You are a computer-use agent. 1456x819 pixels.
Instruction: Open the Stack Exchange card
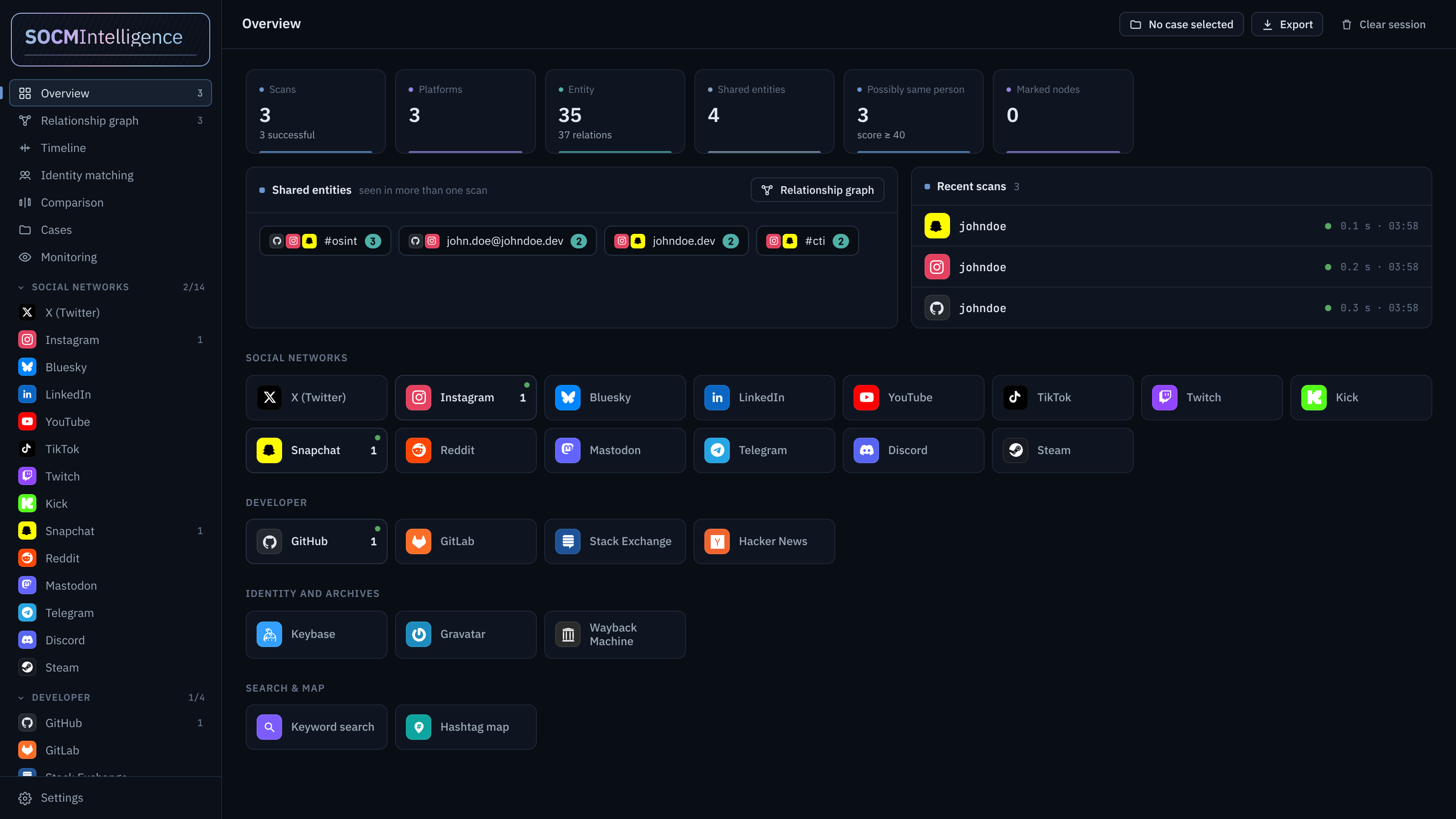(614, 541)
